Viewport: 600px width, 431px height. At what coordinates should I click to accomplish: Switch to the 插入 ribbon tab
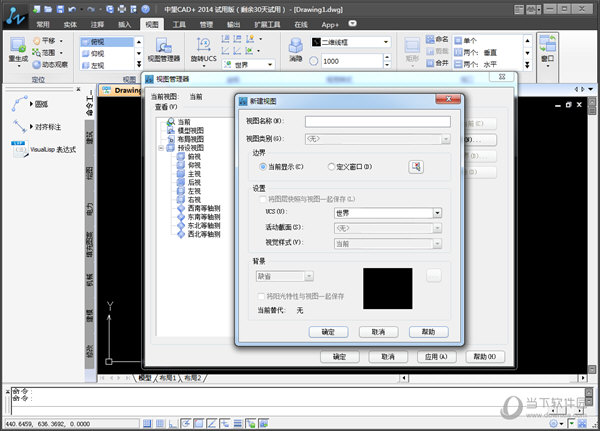(x=124, y=24)
